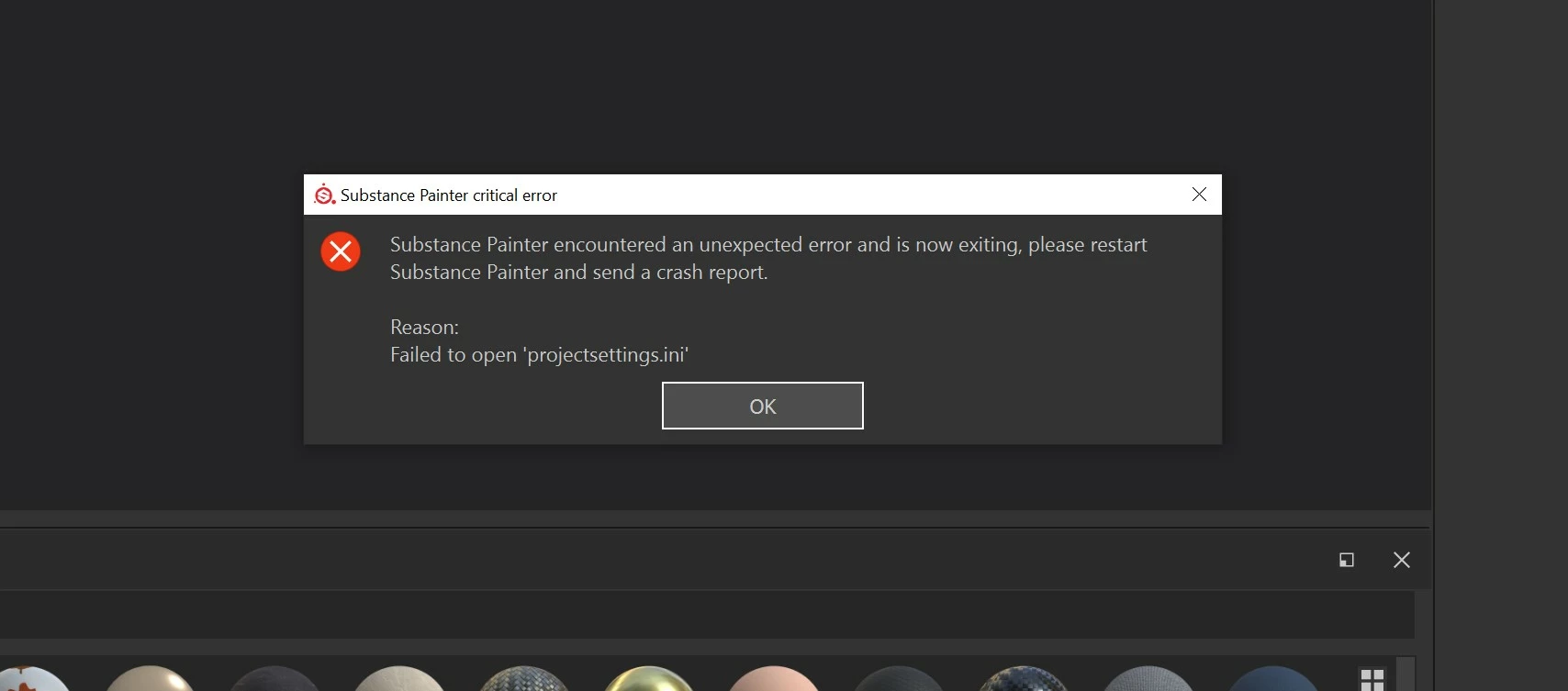Select the dark blue material thumbnail
The image size is (1568, 691).
[1272, 679]
